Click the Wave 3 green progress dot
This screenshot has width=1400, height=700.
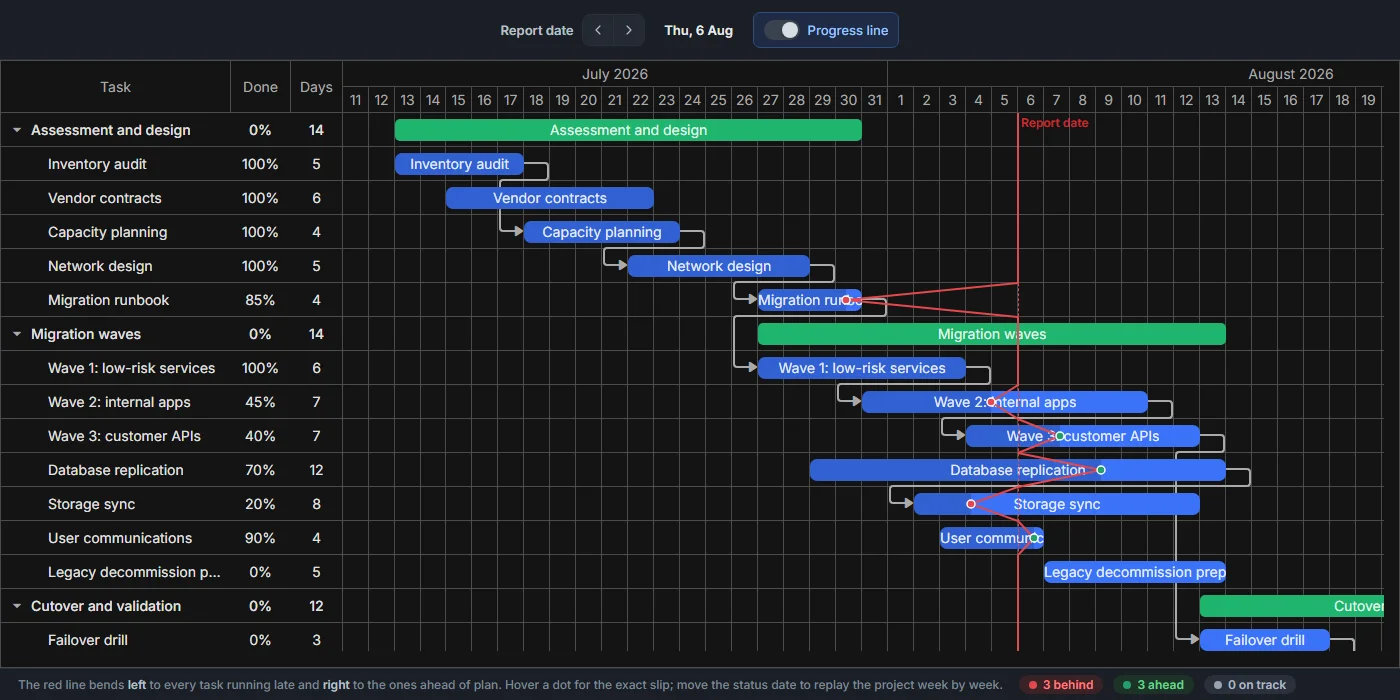point(1060,436)
